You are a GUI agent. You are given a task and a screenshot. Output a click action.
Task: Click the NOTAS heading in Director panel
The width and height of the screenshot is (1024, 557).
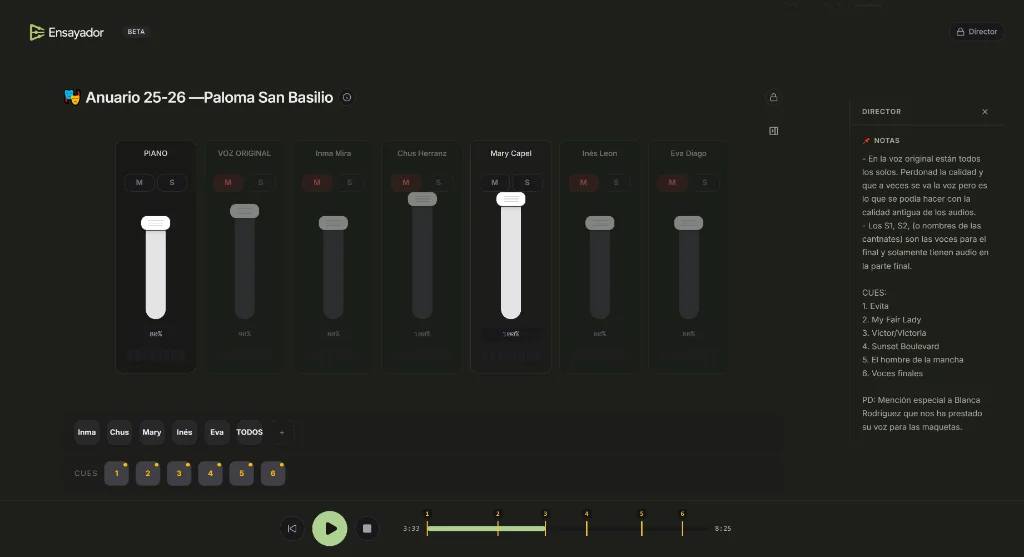(x=886, y=140)
